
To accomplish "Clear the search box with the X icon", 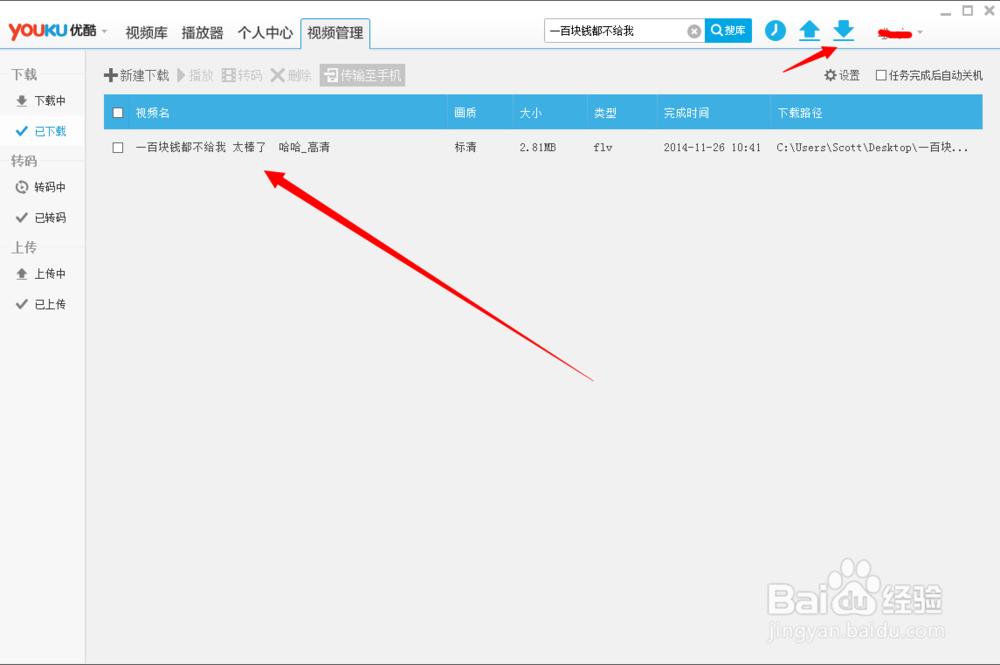I will click(694, 30).
